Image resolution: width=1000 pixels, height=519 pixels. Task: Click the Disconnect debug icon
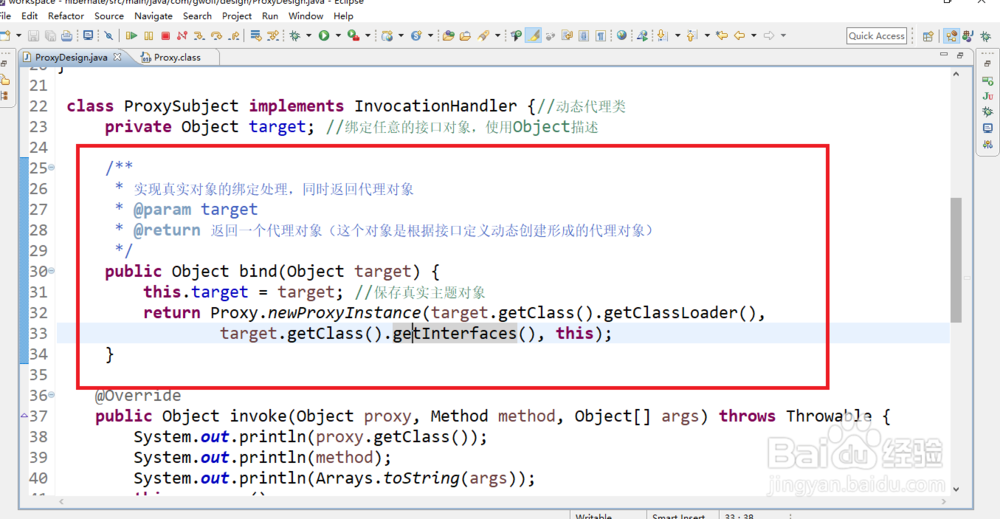182,36
